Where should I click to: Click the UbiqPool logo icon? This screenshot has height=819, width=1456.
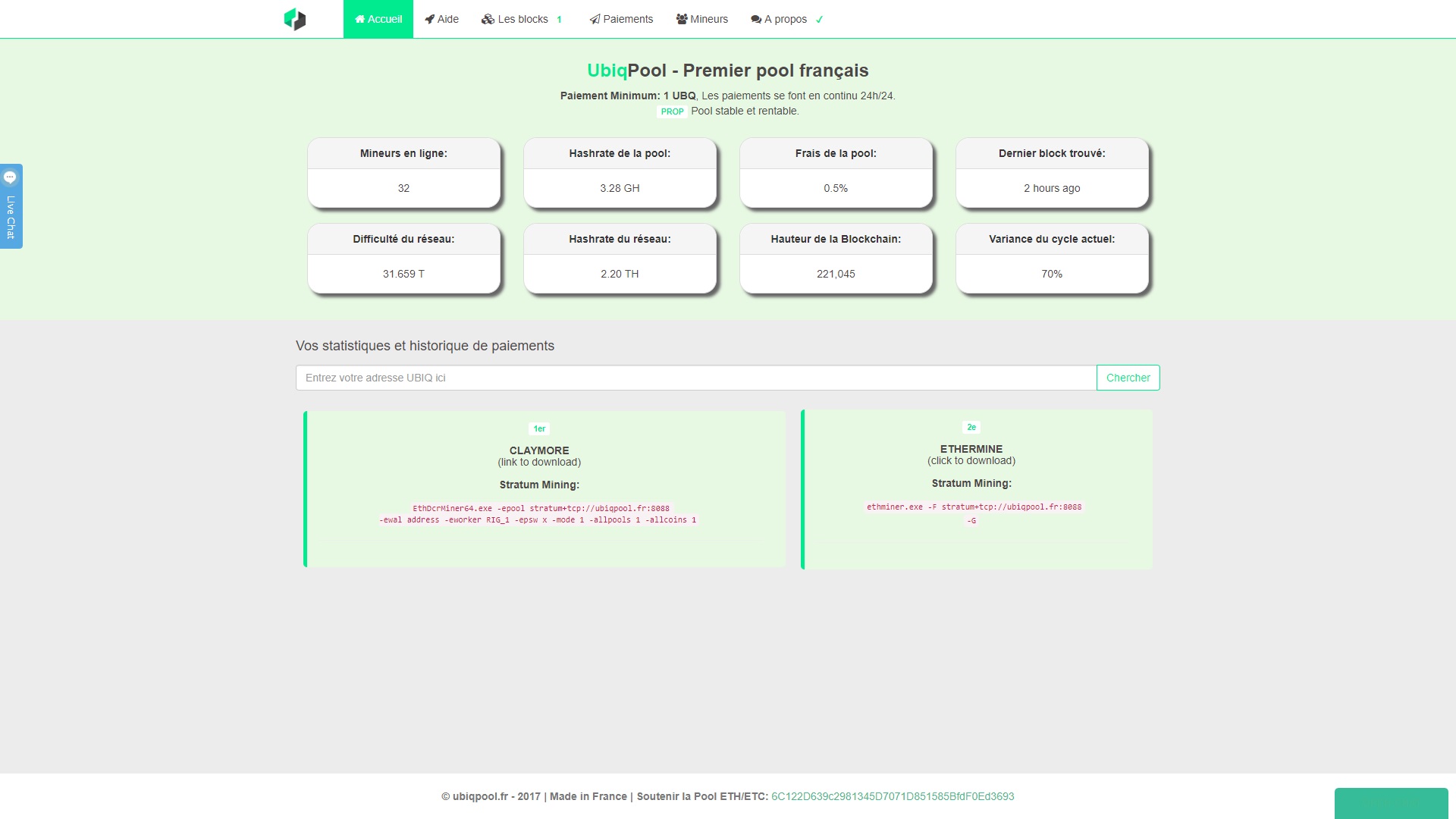(x=295, y=19)
